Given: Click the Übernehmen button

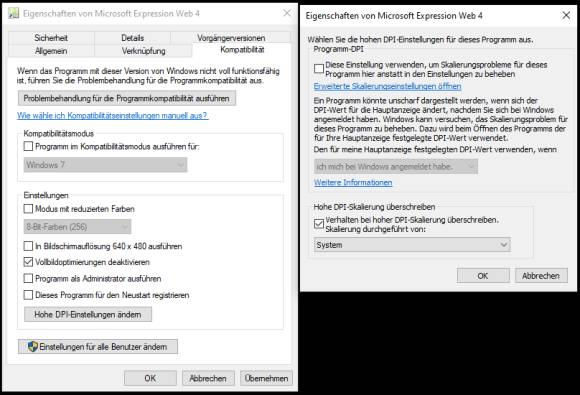Looking at the screenshot, I should click(x=266, y=378).
